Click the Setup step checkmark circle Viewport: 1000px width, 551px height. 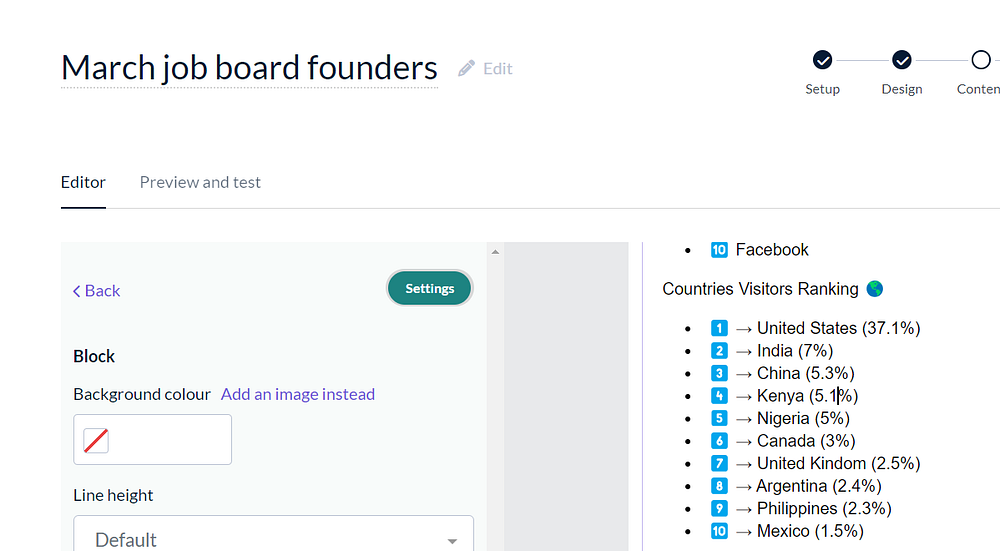[x=822, y=61]
